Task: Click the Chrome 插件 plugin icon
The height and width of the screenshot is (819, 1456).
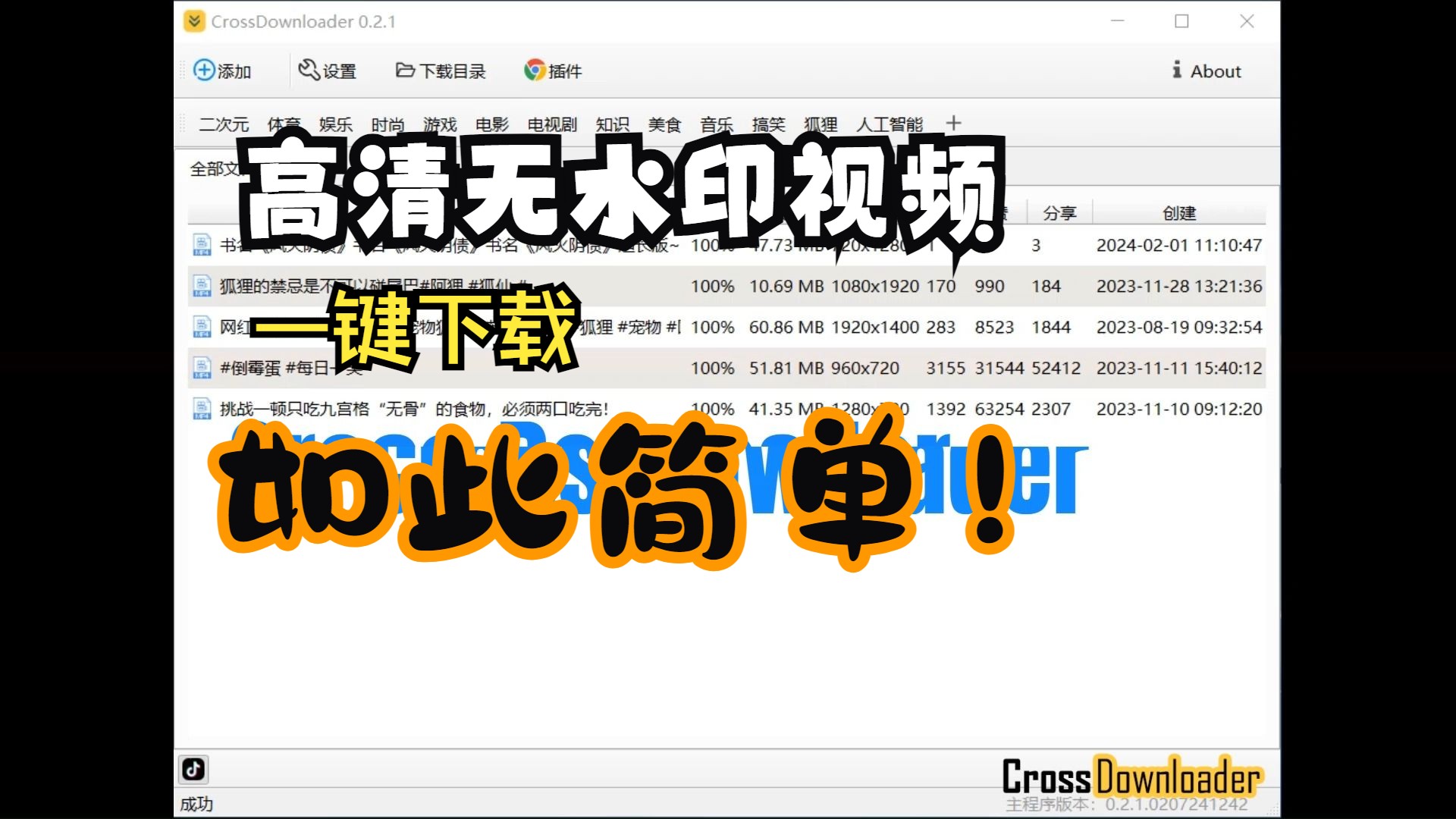Action: coord(535,71)
